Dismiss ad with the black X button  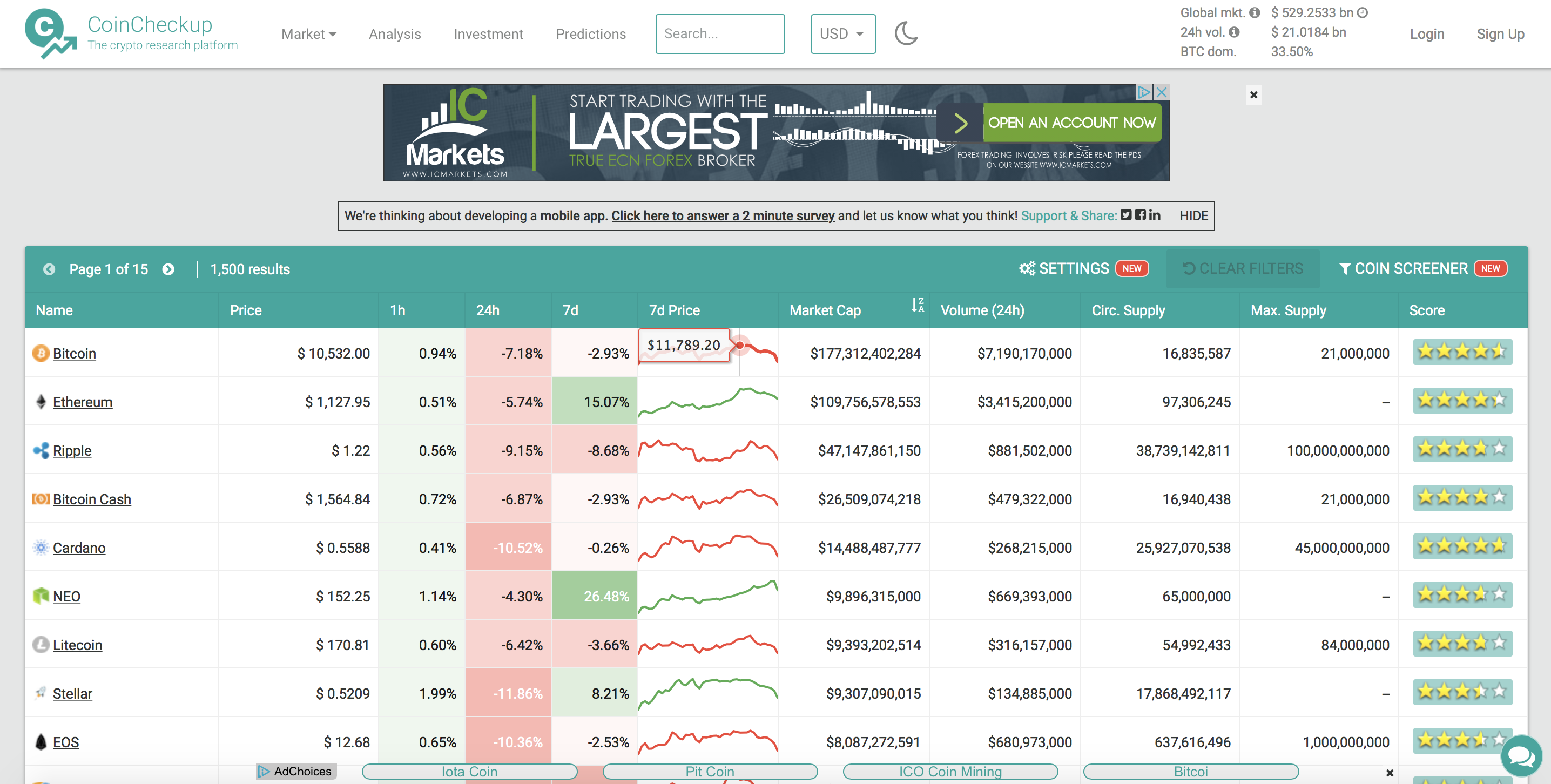click(1253, 94)
